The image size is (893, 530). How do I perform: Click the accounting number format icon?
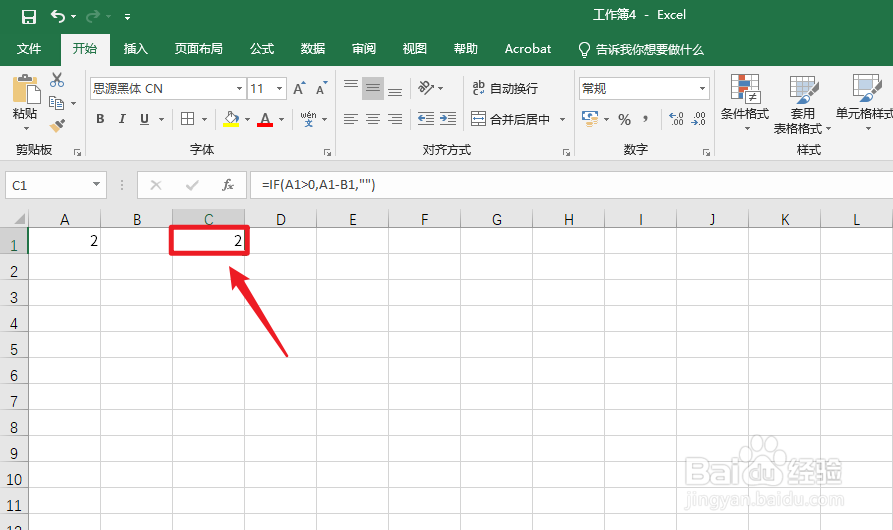pyautogui.click(x=590, y=118)
